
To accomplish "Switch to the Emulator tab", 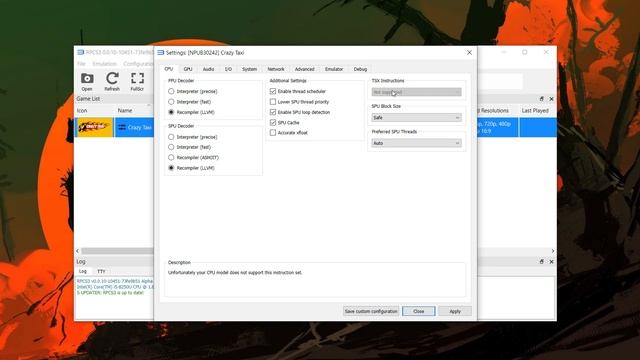I will [334, 69].
